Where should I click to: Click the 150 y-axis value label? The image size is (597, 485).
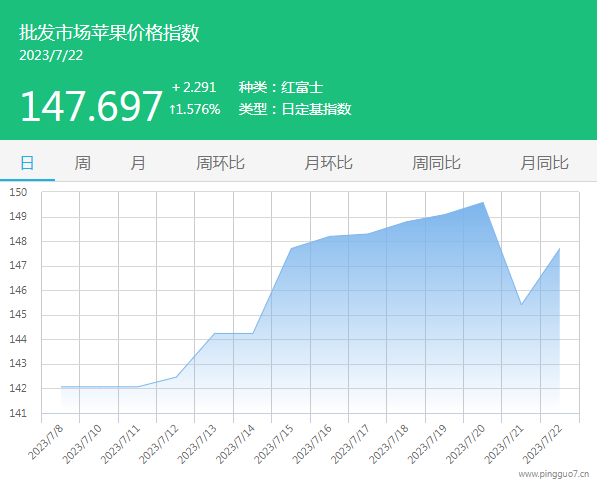point(18,192)
